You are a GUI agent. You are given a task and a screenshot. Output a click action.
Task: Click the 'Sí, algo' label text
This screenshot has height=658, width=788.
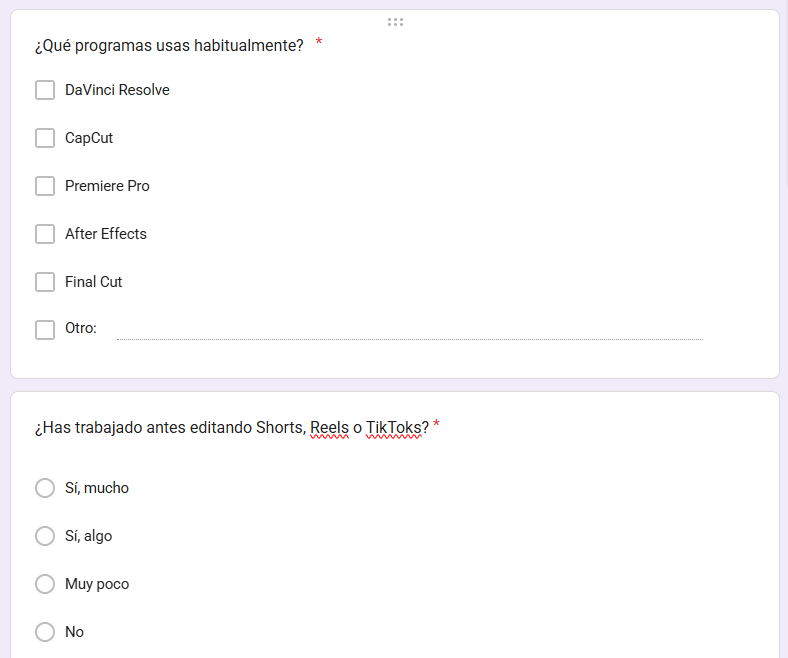88,536
